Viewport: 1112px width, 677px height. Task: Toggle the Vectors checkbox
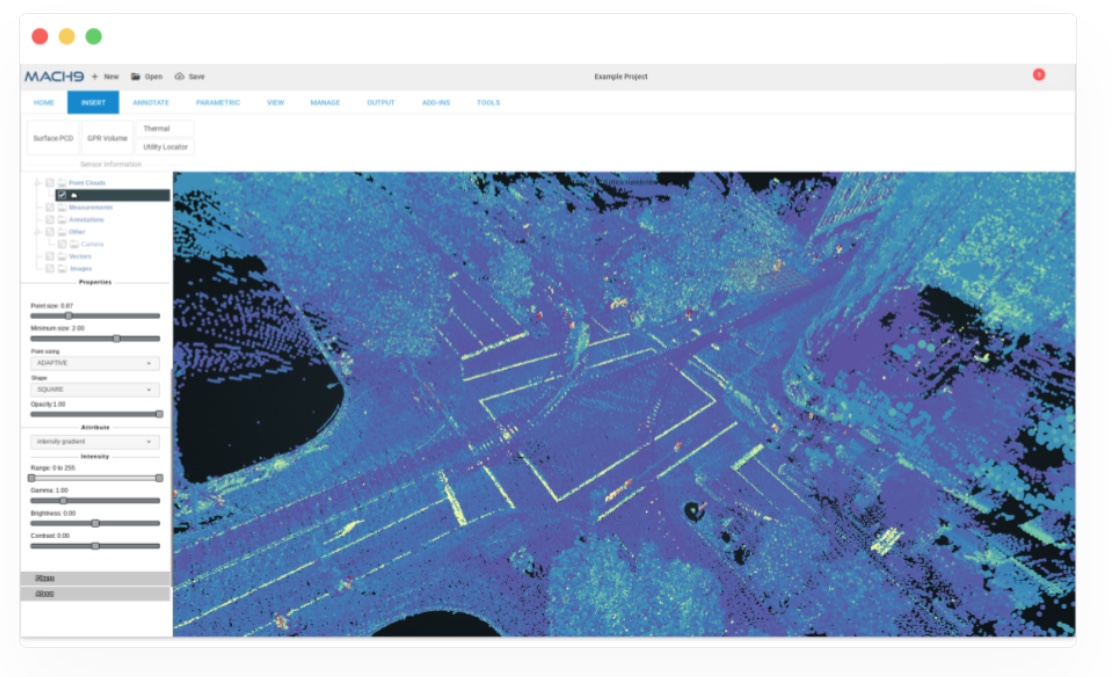pos(50,257)
